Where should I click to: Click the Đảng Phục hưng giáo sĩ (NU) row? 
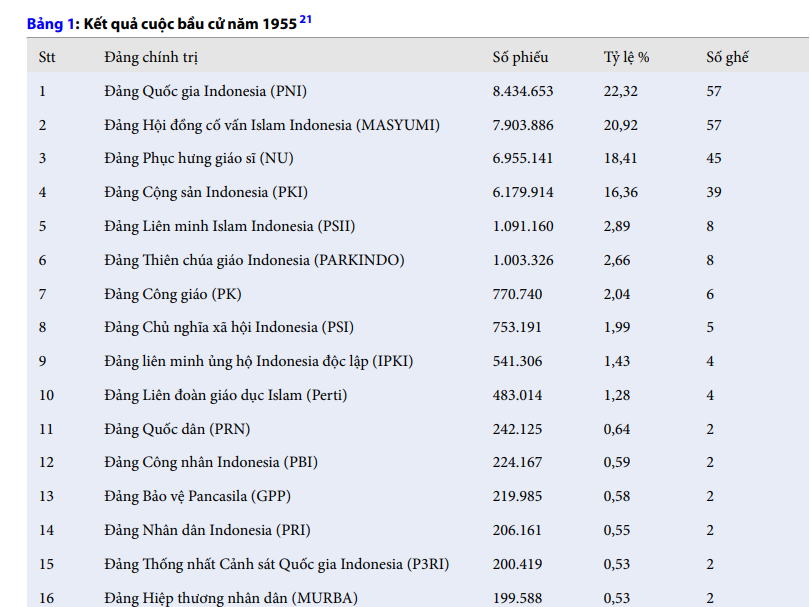[199, 158]
